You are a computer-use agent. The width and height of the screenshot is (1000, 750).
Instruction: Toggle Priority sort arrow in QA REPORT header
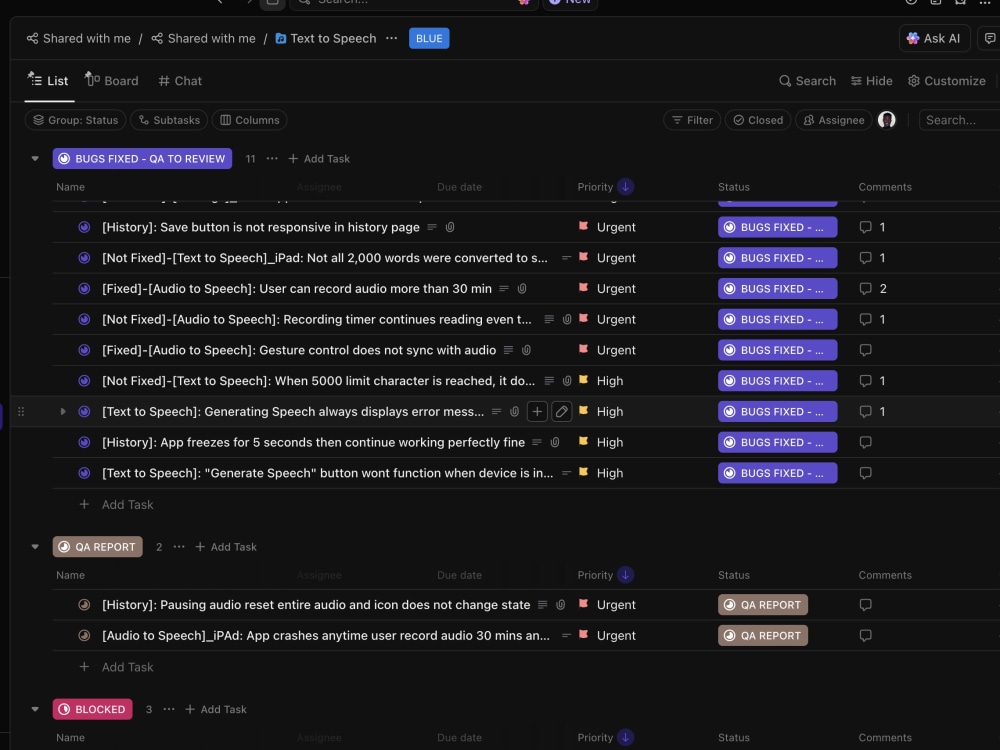pyautogui.click(x=626, y=575)
